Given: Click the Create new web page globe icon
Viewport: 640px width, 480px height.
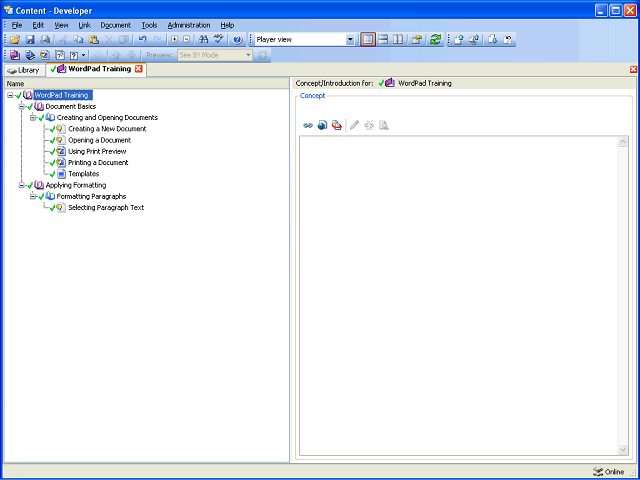Looking at the screenshot, I should click(x=322, y=125).
